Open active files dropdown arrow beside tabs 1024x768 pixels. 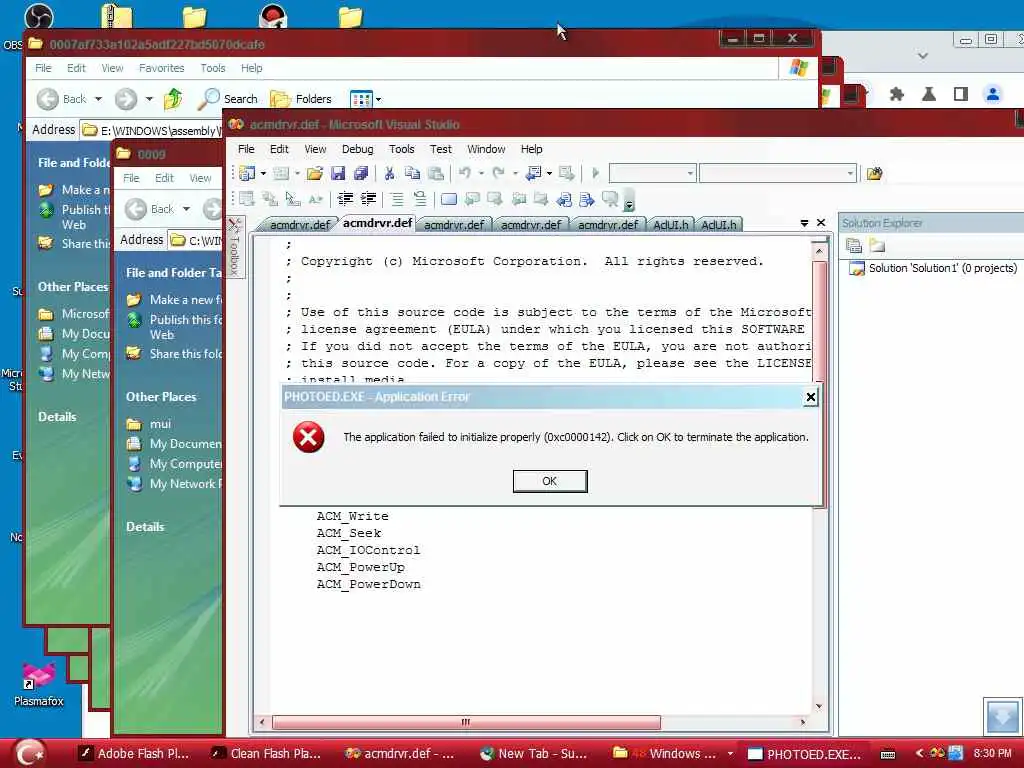(804, 223)
